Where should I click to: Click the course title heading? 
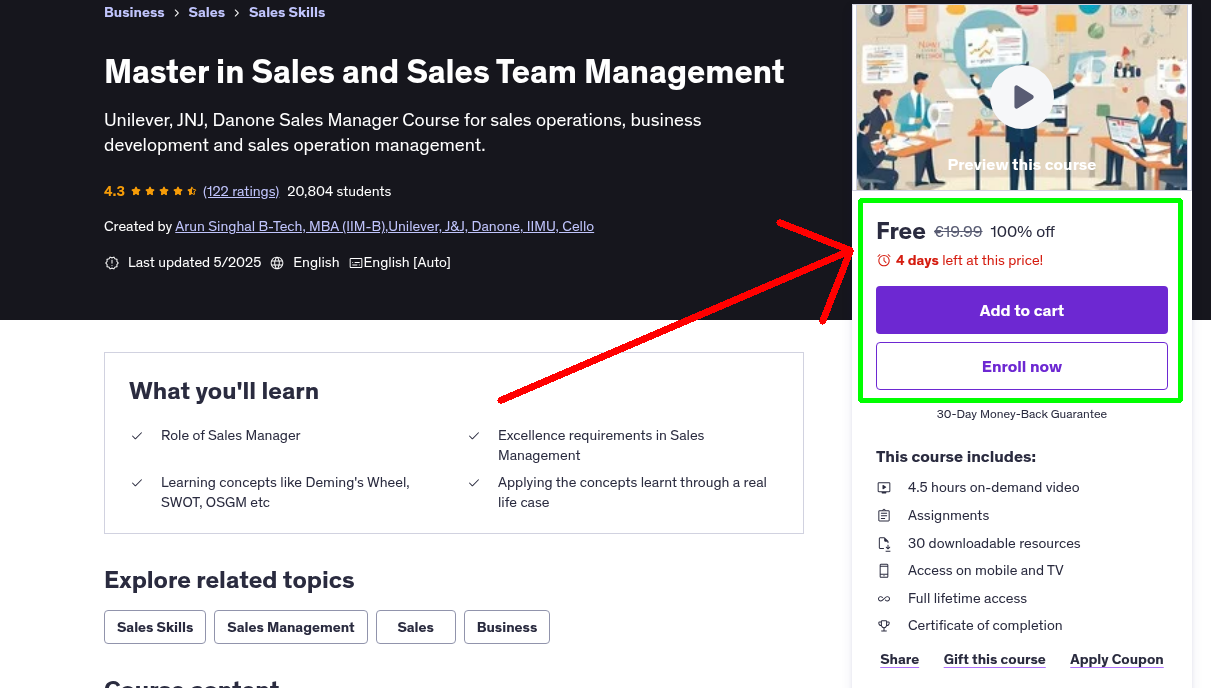tap(444, 72)
